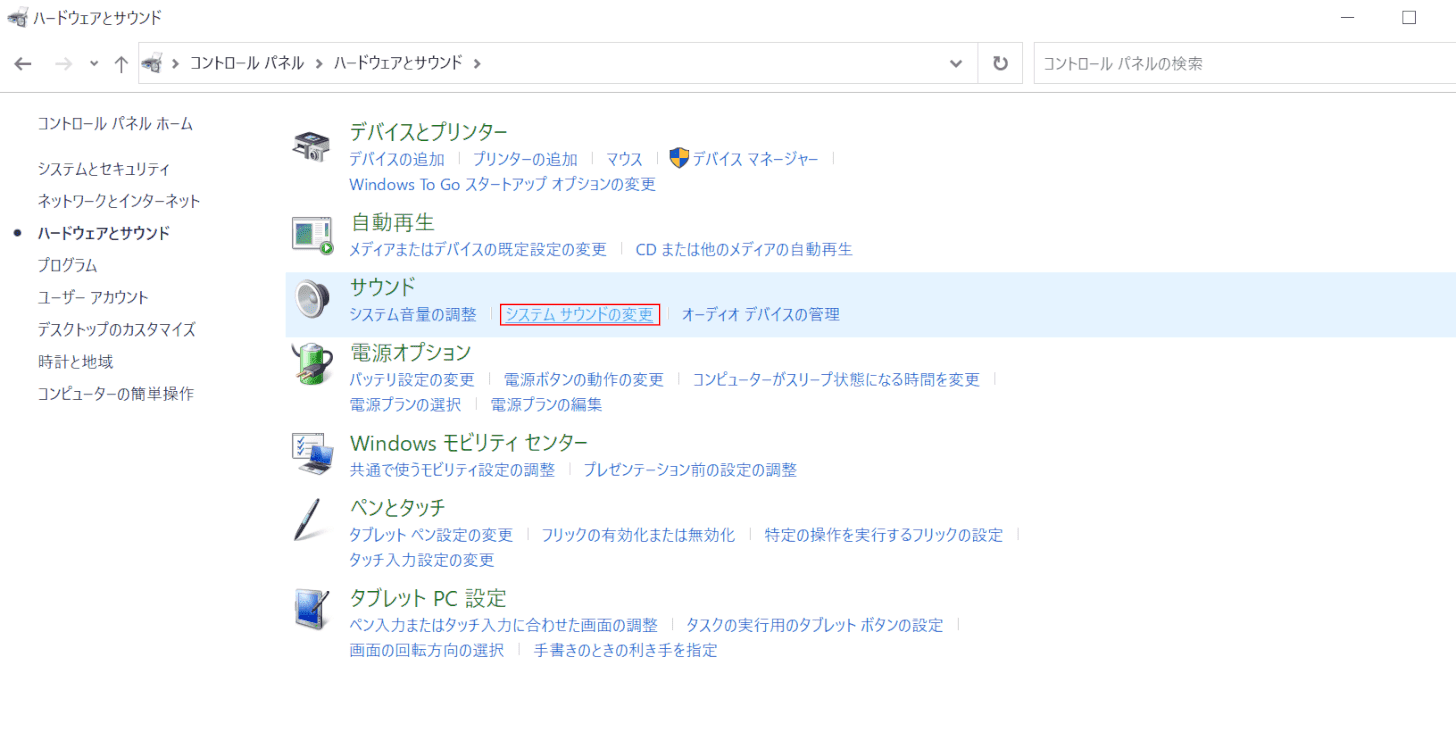Viewport: 1456px width, 732px height.
Task: Click the Windows Mobility Center icon
Action: tap(311, 453)
